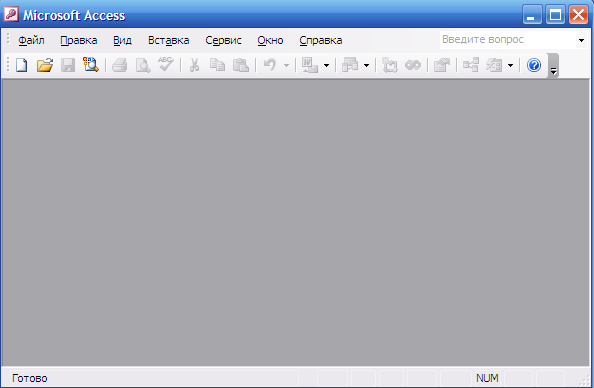Open the Файл menu
This screenshot has height=388, width=594.
coord(31,40)
